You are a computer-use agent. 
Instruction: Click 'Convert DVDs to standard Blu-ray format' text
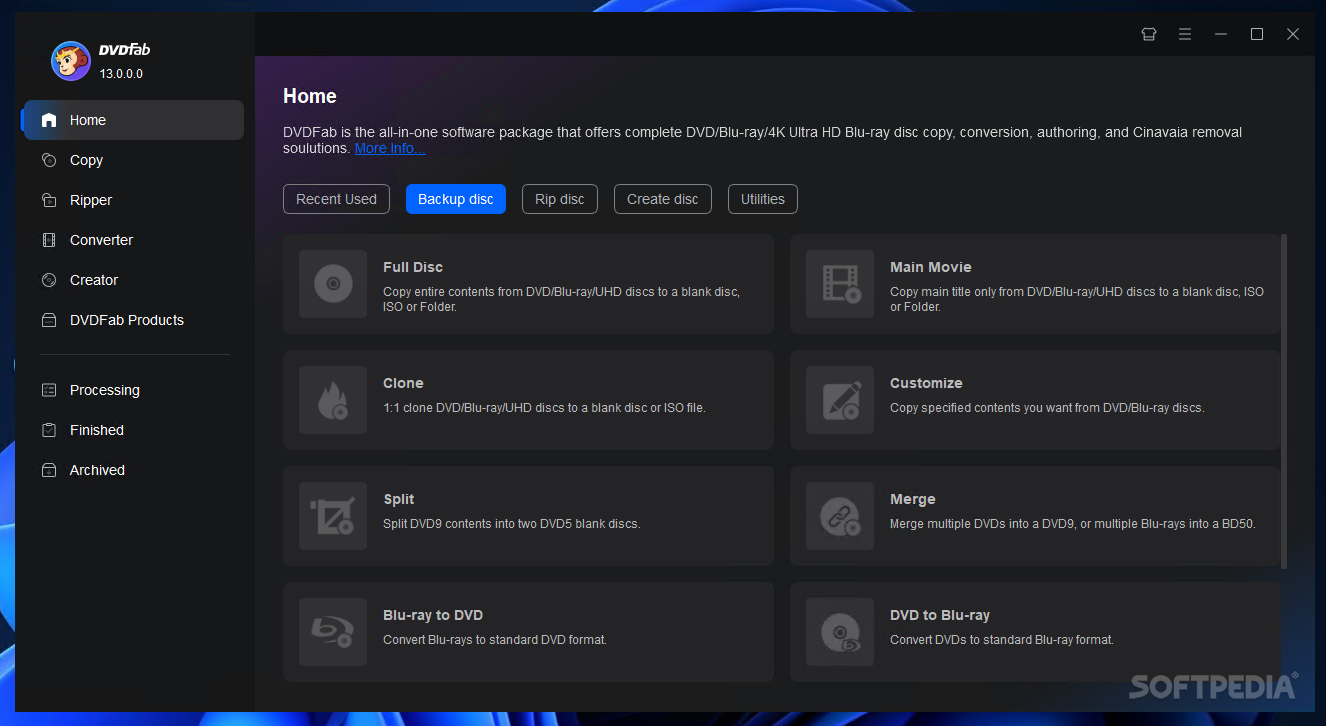(1002, 640)
